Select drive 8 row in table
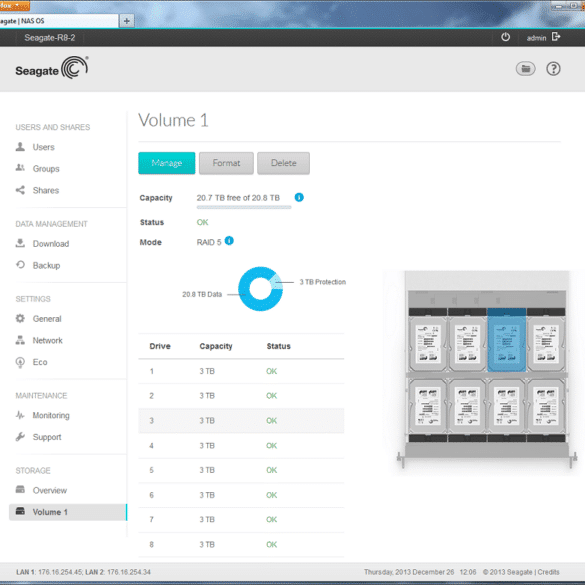This screenshot has width=585, height=585. (241, 545)
